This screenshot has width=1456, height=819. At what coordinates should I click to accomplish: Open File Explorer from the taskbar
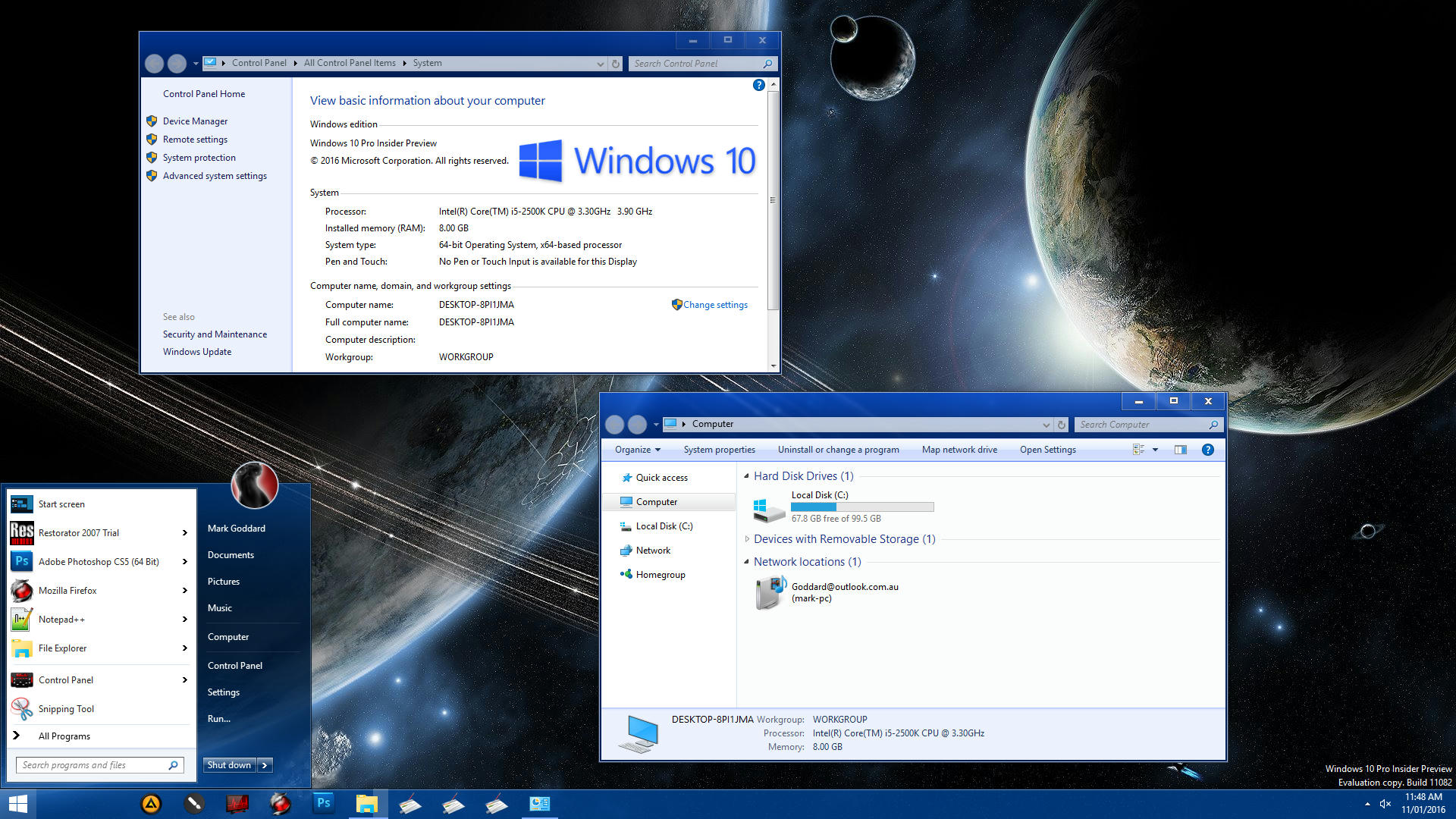click(367, 804)
